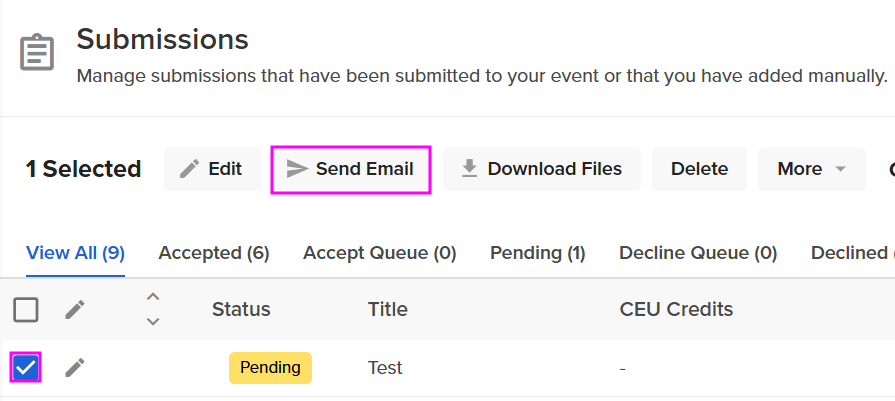
Task: Click the Pending status badge
Action: coord(270,368)
